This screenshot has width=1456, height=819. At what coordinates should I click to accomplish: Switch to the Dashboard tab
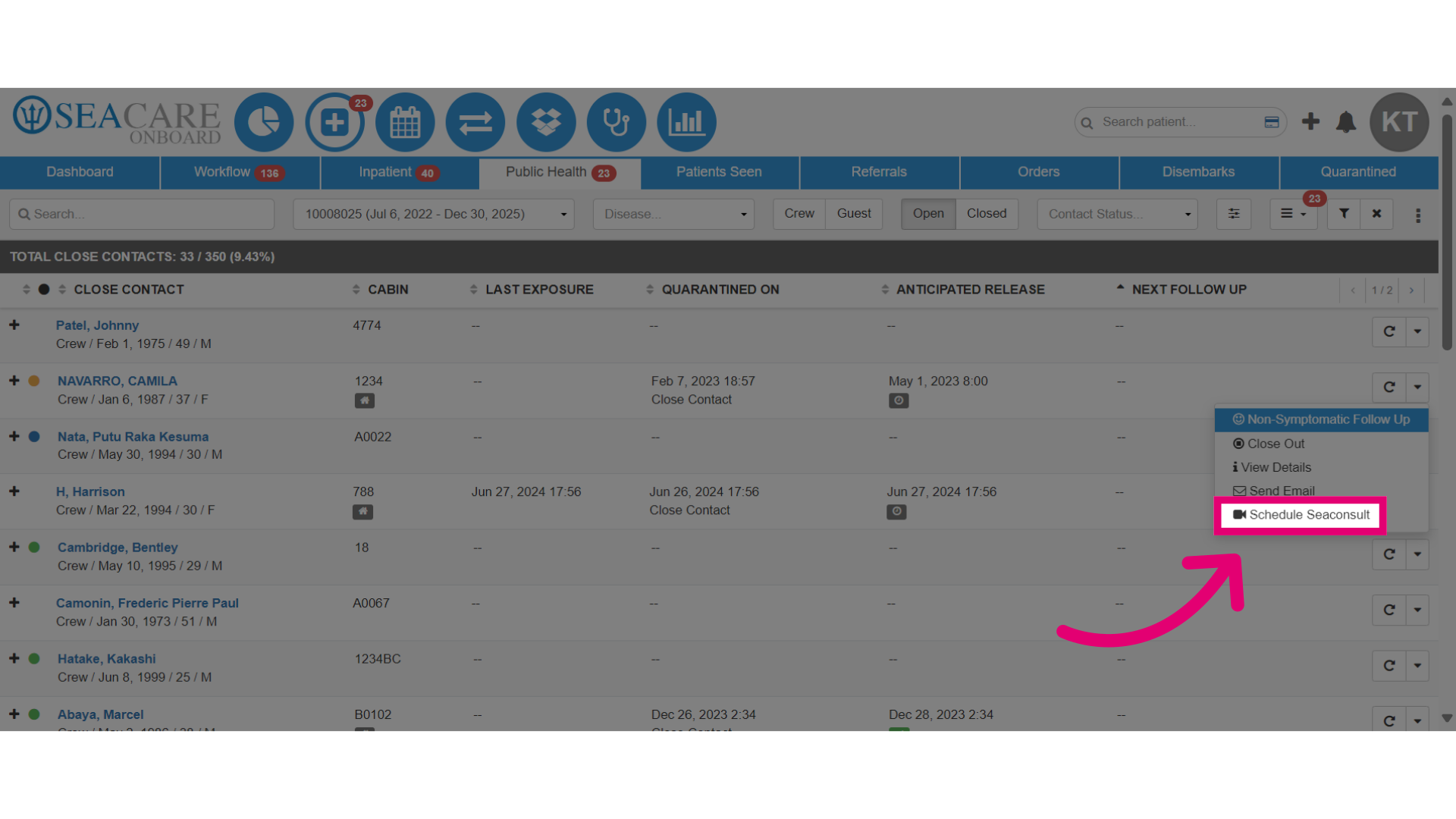(x=80, y=172)
